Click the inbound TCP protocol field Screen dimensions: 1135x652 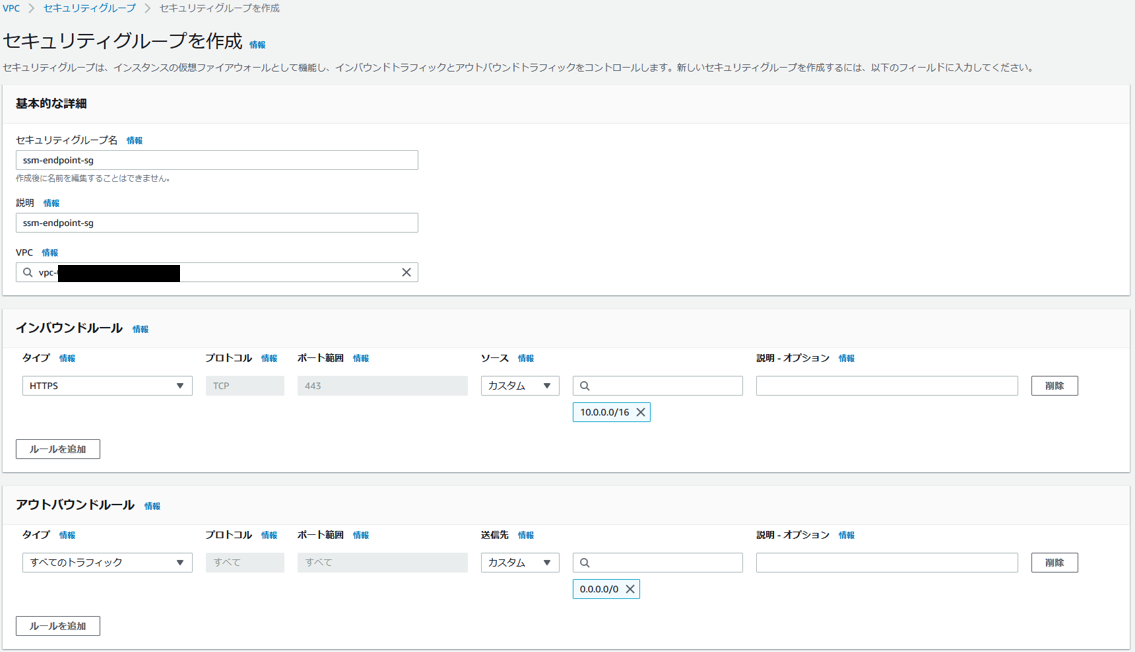[x=245, y=386]
